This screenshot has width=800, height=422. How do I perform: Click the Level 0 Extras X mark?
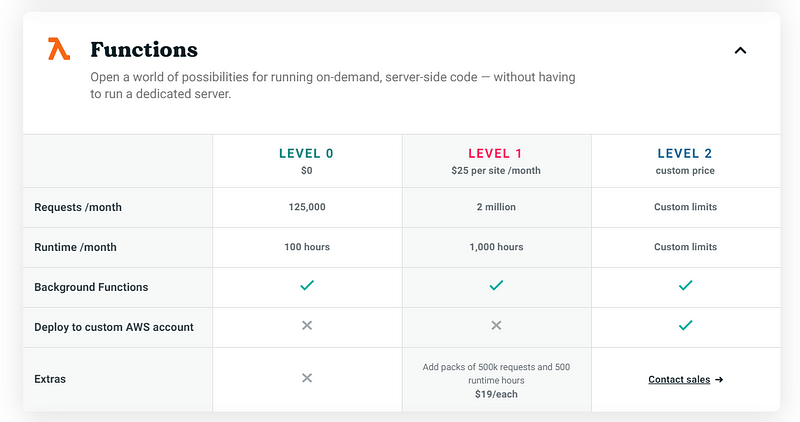307,378
